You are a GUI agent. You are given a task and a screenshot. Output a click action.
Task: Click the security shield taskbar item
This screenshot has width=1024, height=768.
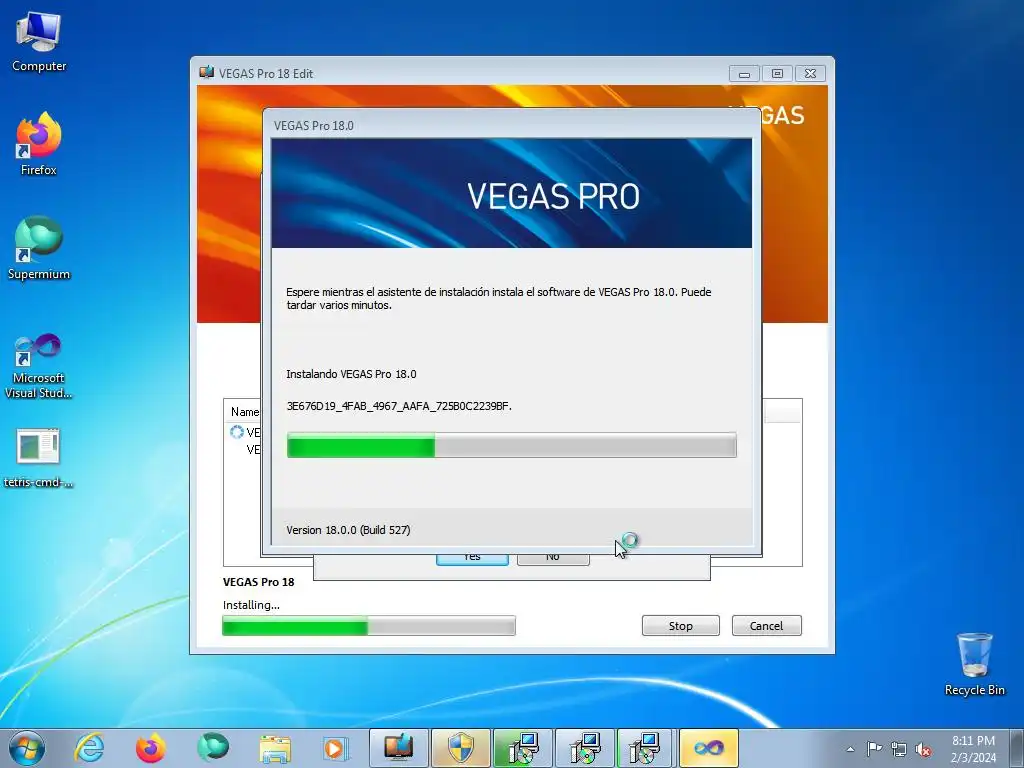(460, 748)
